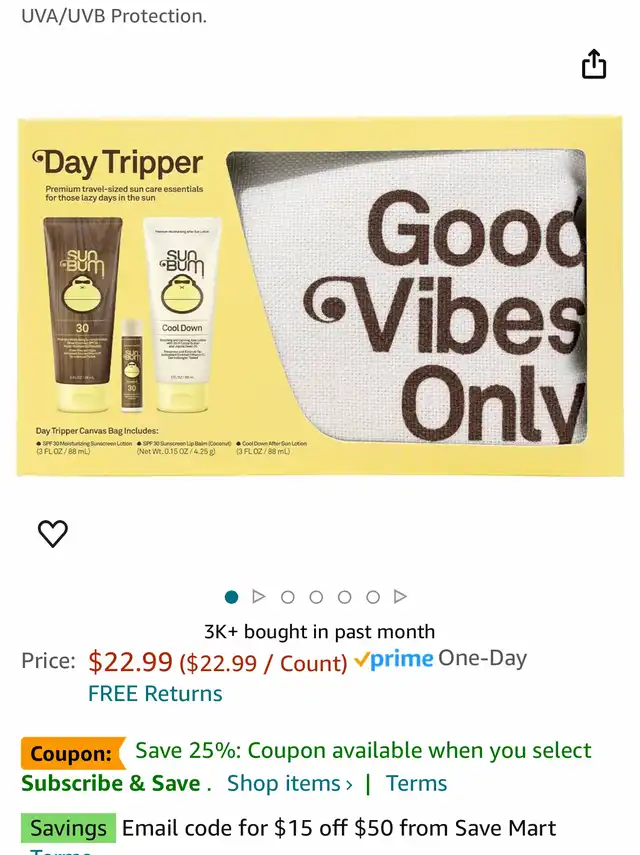Open the first video indicator in carousel
The image size is (640, 855).
(x=259, y=597)
